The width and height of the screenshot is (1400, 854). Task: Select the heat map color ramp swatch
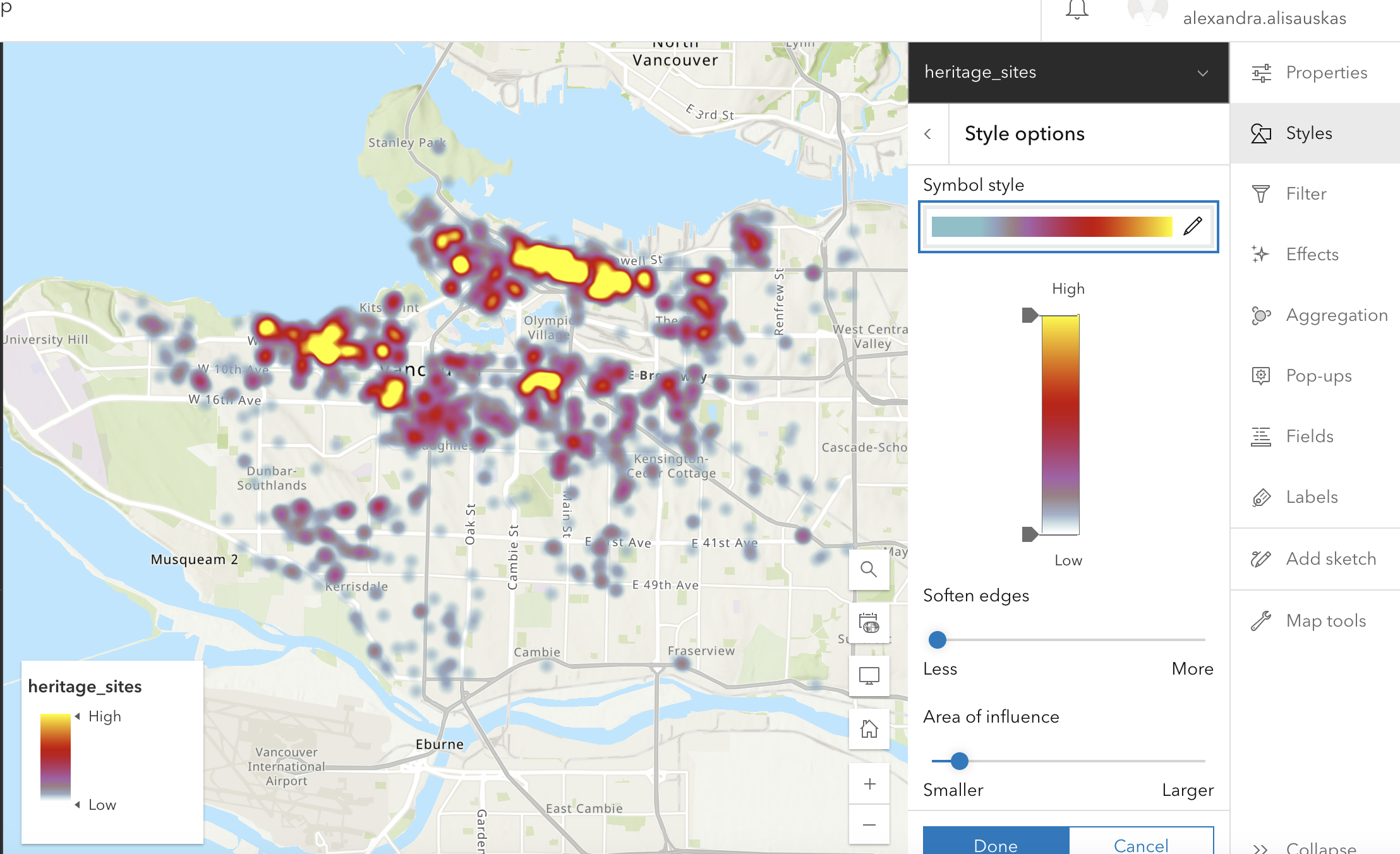click(x=1052, y=227)
